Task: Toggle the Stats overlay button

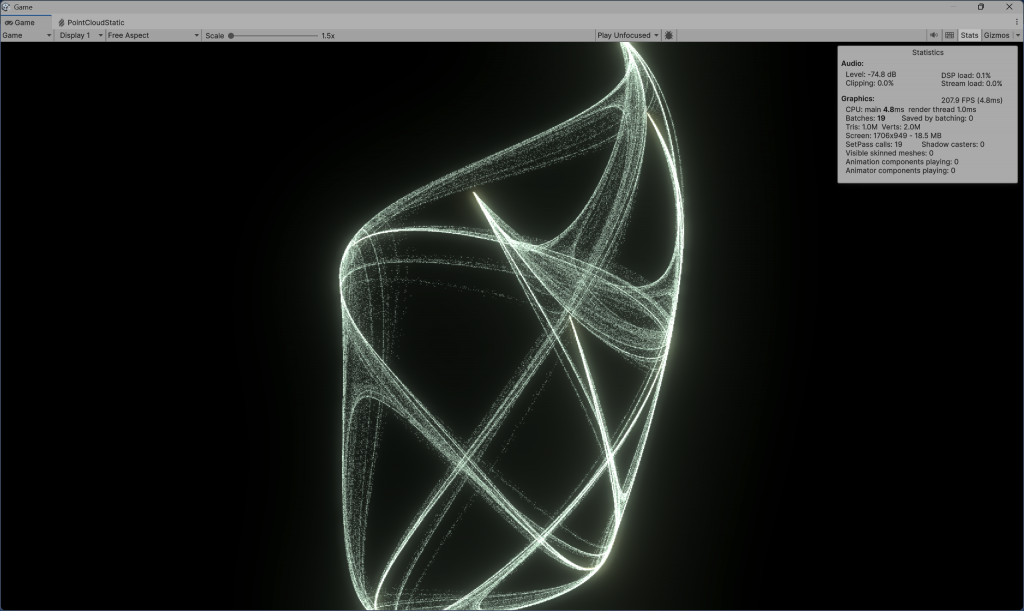Action: coord(969,35)
